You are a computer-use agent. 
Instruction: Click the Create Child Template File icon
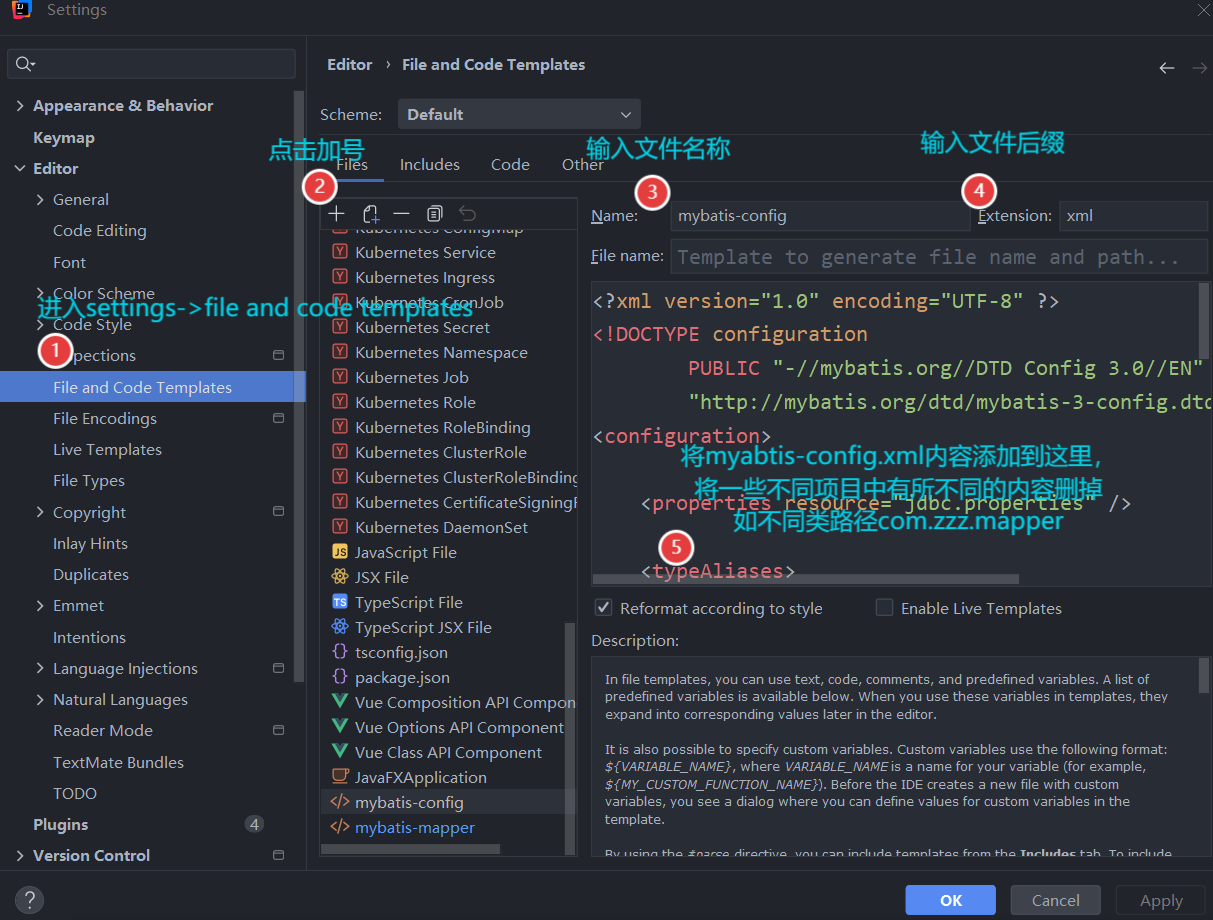click(370, 214)
